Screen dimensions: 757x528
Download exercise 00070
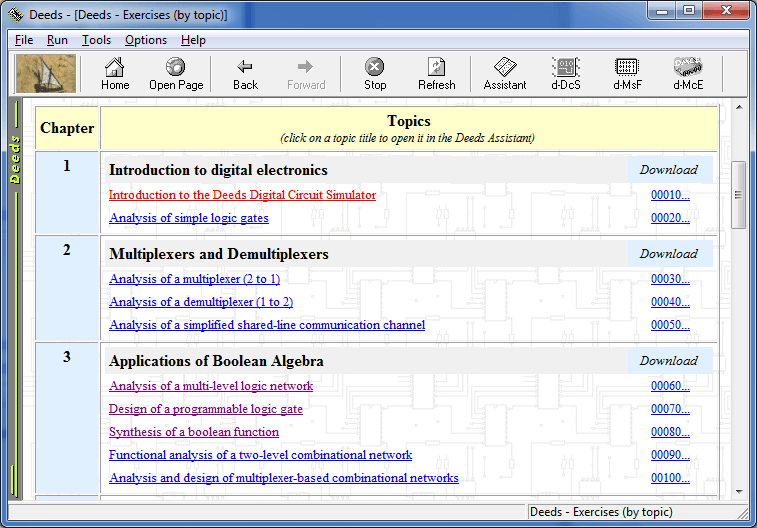coord(670,409)
